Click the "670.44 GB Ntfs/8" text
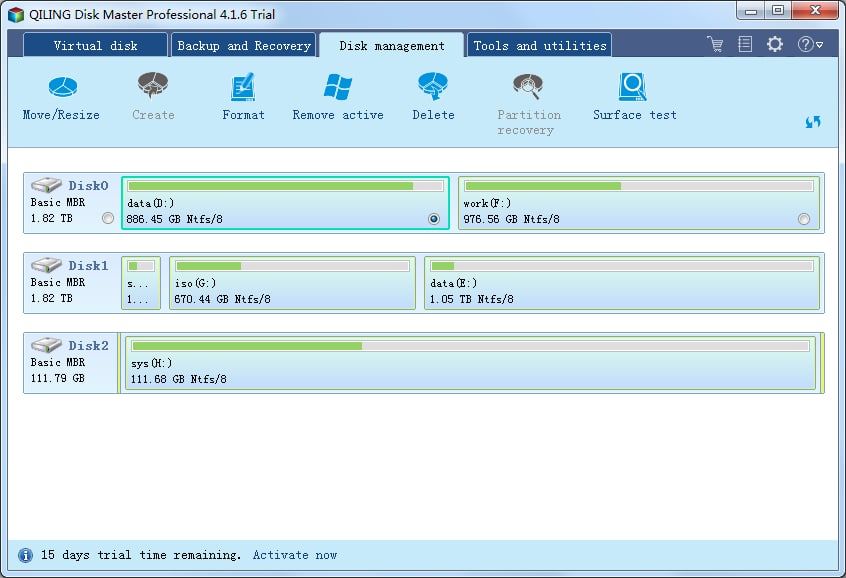Image resolution: width=846 pixels, height=578 pixels. 222,299
